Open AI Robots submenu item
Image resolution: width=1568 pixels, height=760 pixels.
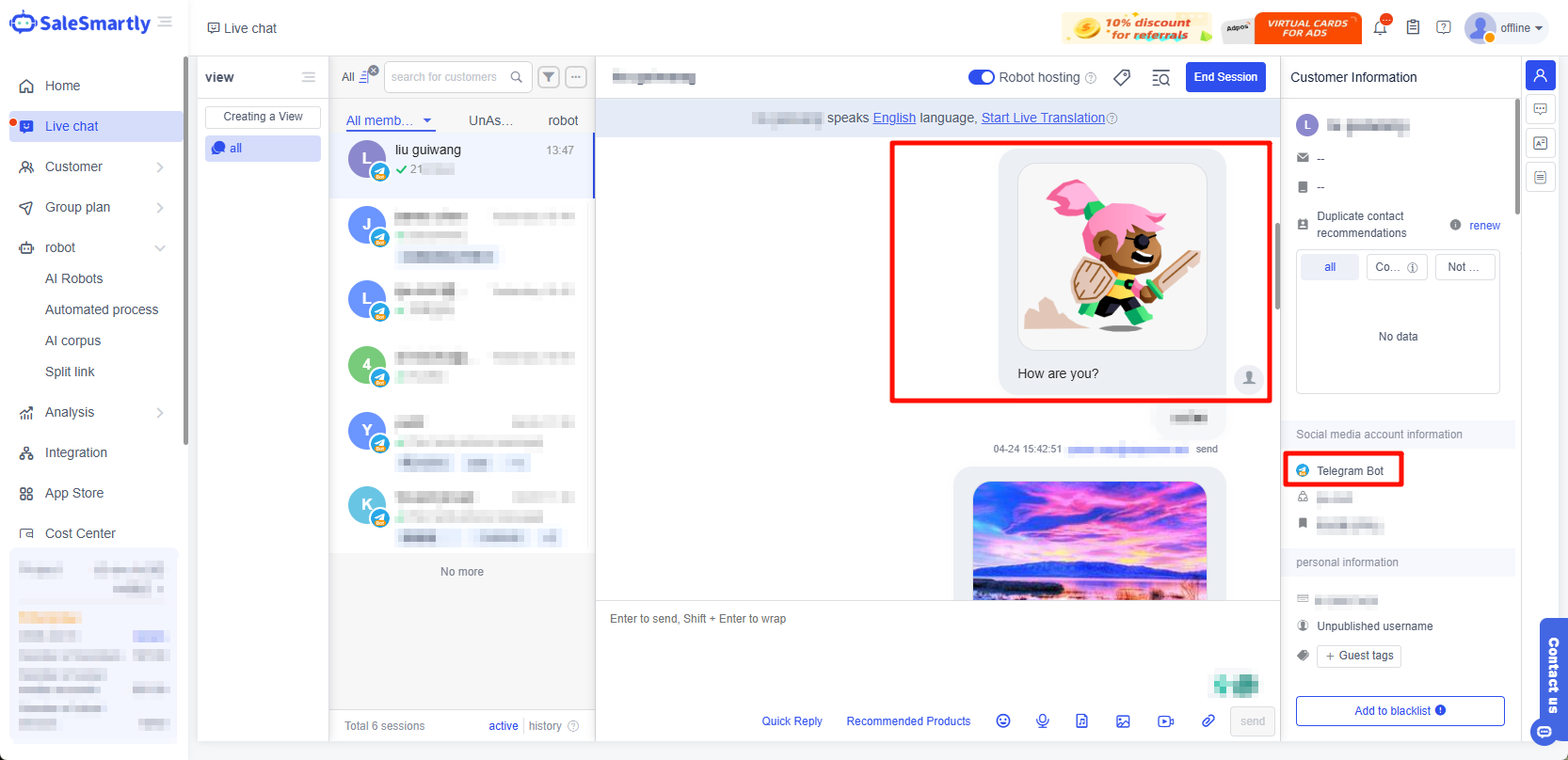(x=74, y=278)
